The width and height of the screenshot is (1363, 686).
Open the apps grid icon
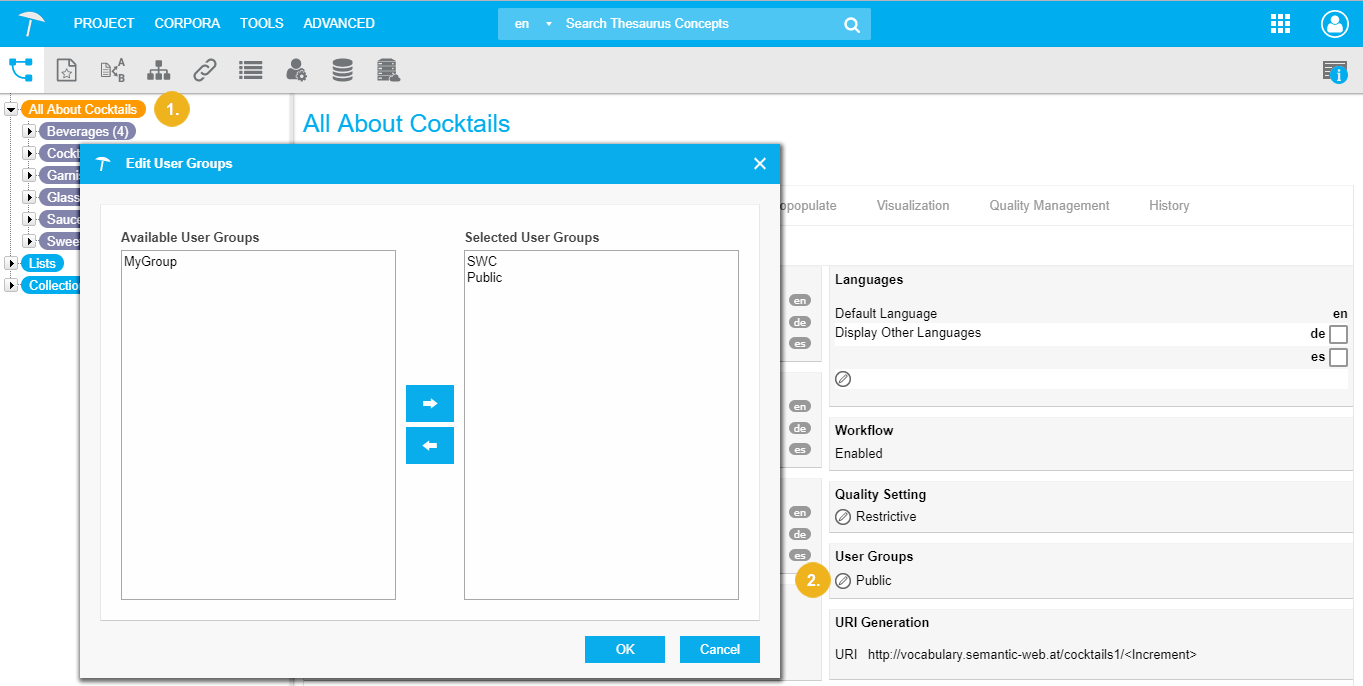pyautogui.click(x=1280, y=24)
